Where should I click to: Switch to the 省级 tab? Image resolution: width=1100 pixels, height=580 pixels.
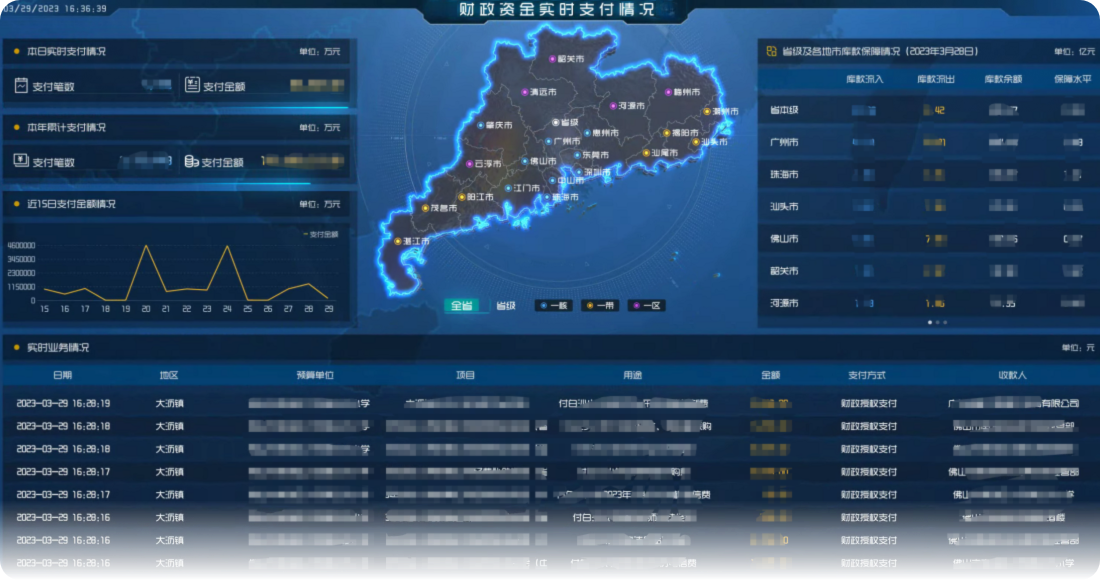click(507, 306)
